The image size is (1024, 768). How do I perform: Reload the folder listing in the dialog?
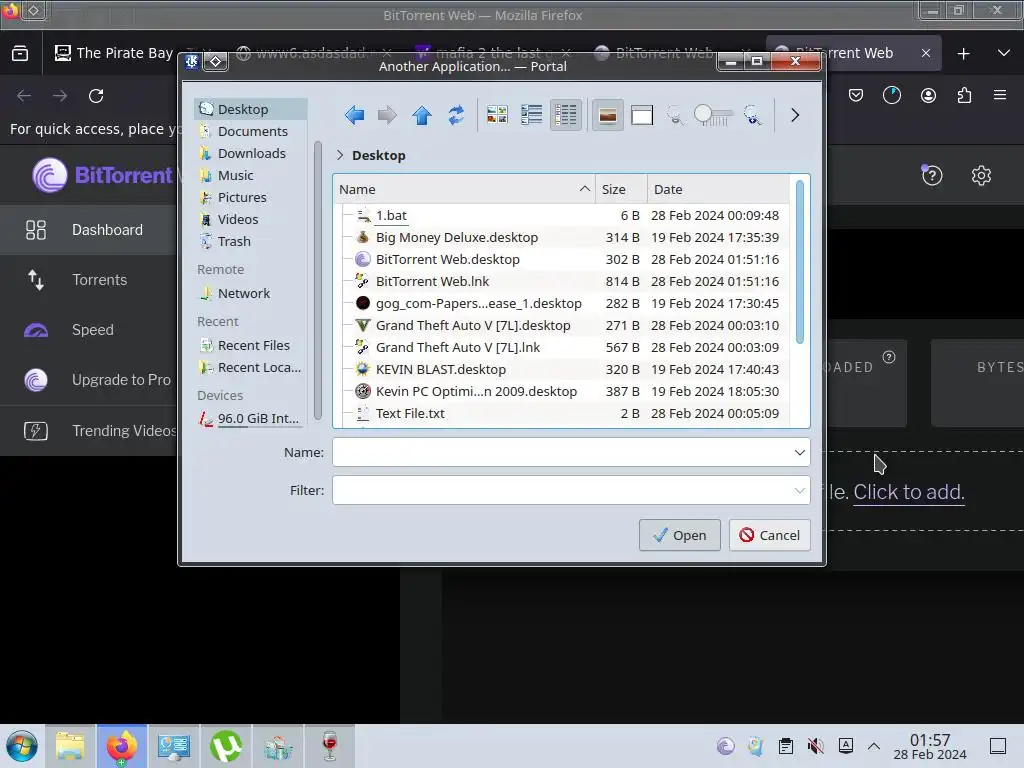(456, 116)
